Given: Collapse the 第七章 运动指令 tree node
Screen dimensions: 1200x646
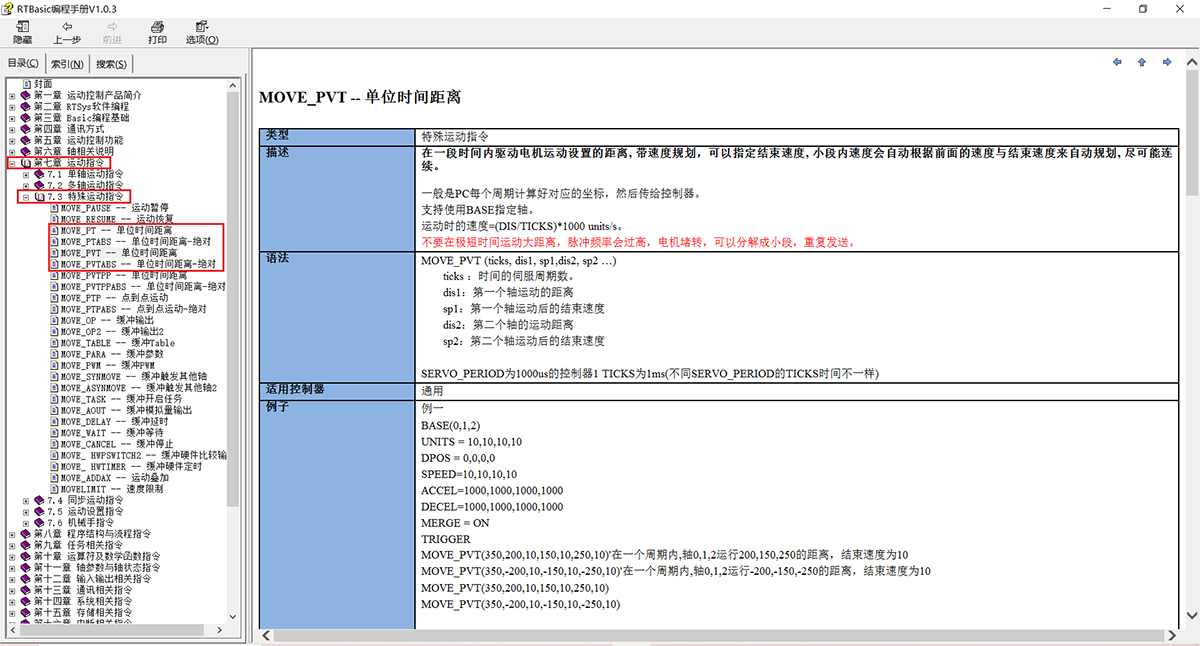Looking at the screenshot, I should pos(12,163).
